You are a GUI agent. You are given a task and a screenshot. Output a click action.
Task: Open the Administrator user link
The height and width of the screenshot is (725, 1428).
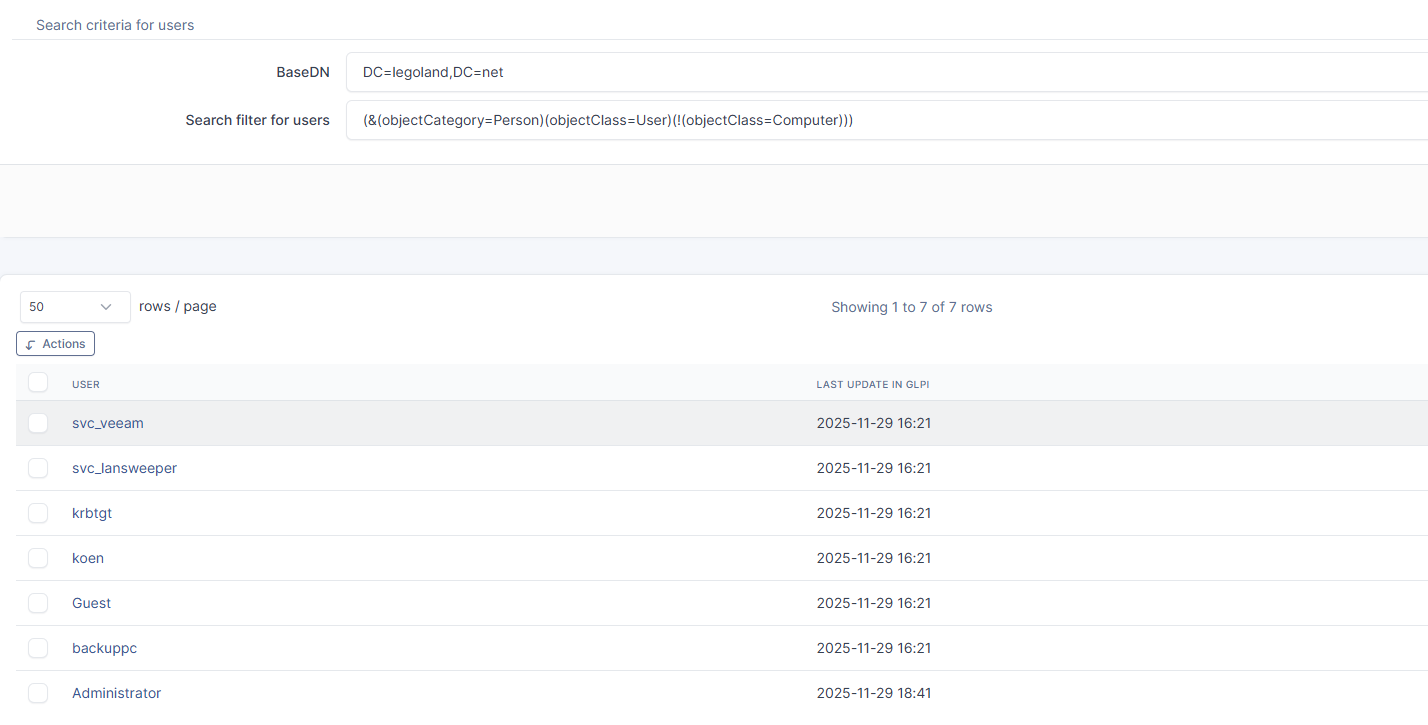116,693
